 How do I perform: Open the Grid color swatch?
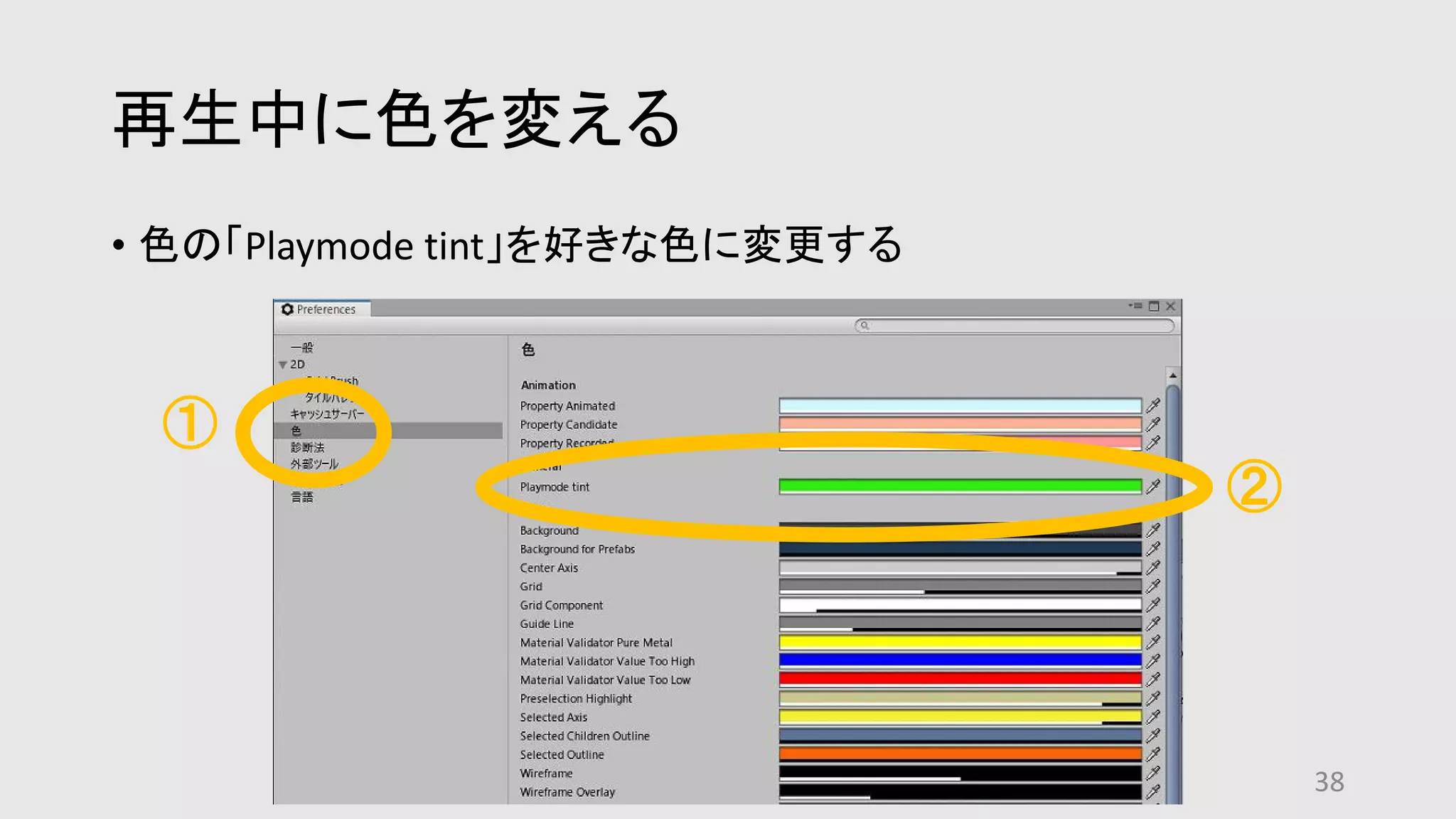(960, 587)
